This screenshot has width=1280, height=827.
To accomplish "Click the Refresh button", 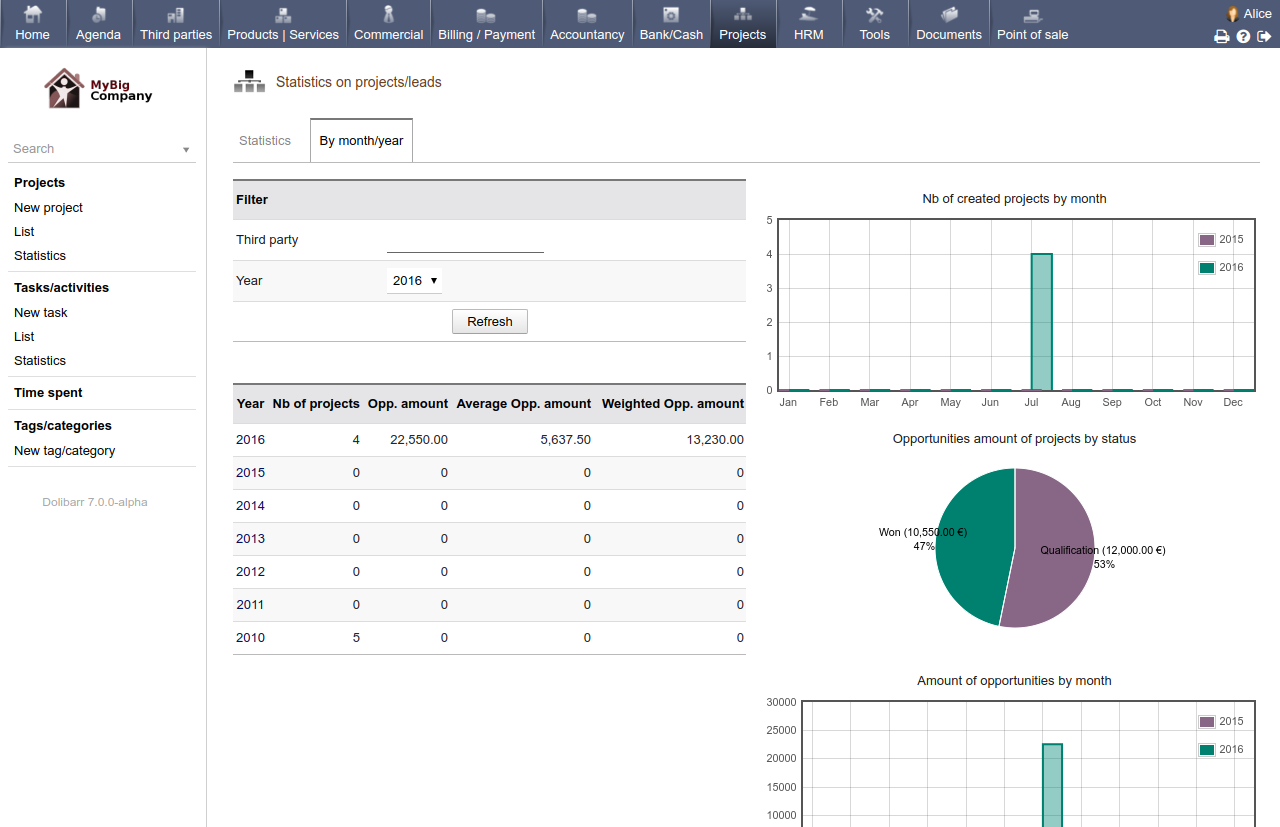I will (x=490, y=322).
